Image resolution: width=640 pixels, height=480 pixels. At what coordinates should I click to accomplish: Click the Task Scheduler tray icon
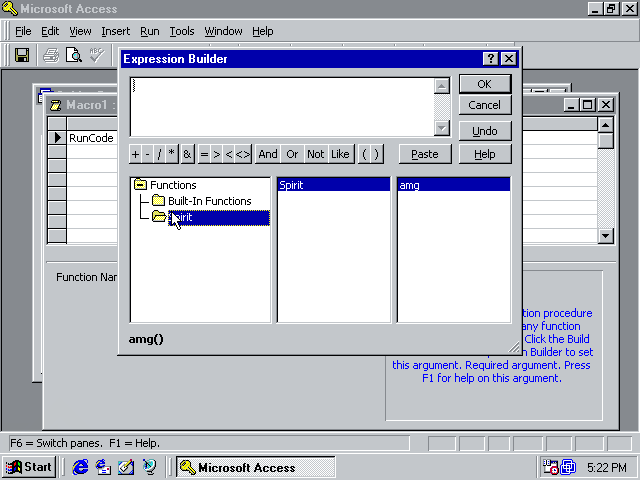click(550, 467)
